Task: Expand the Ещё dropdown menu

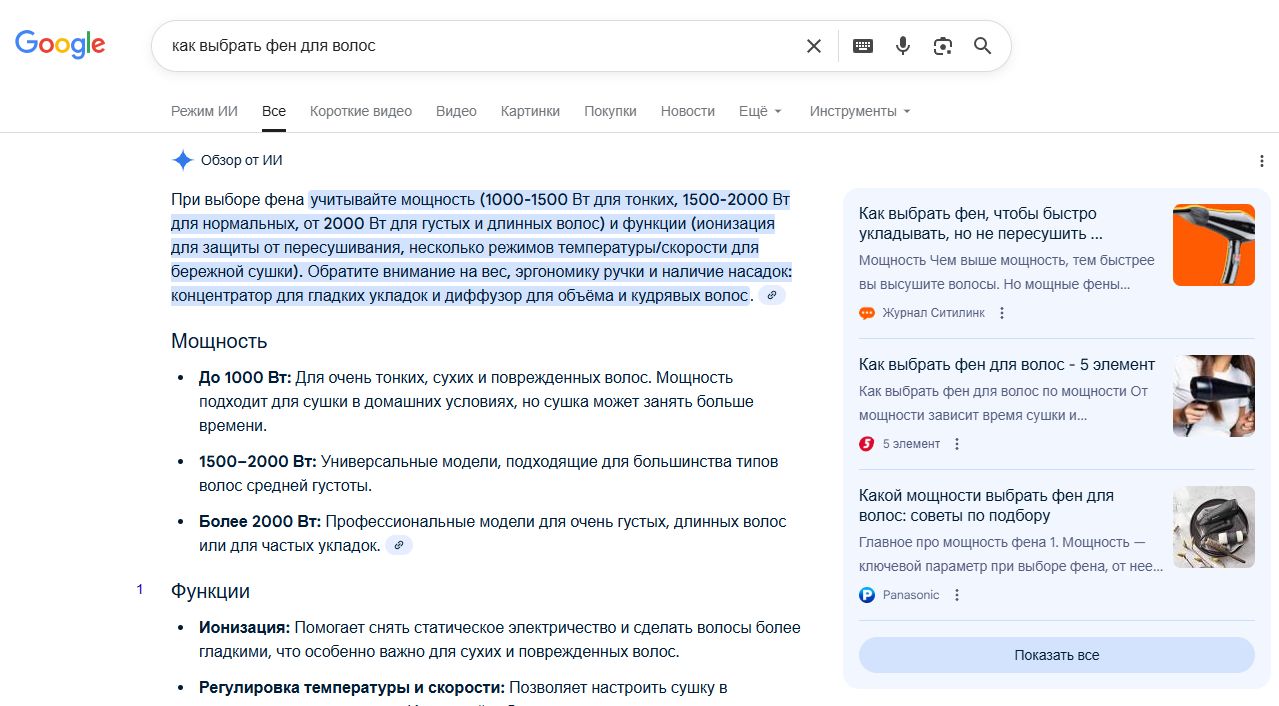Action: [760, 111]
